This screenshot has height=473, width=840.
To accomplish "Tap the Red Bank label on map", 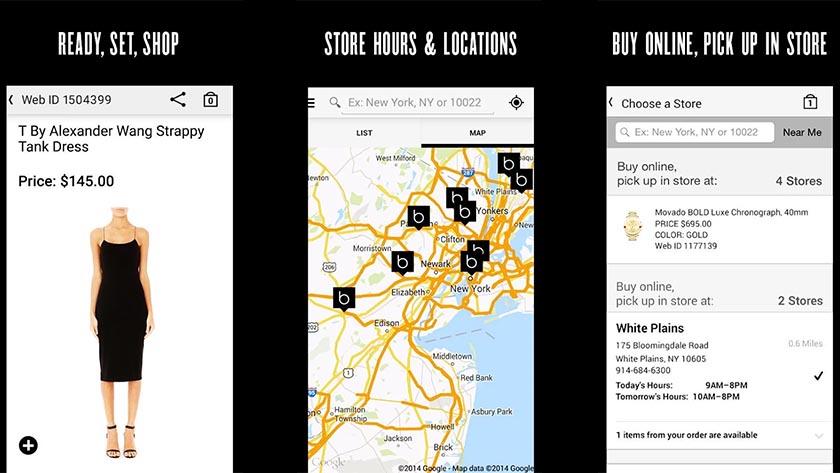I will pyautogui.click(x=476, y=378).
